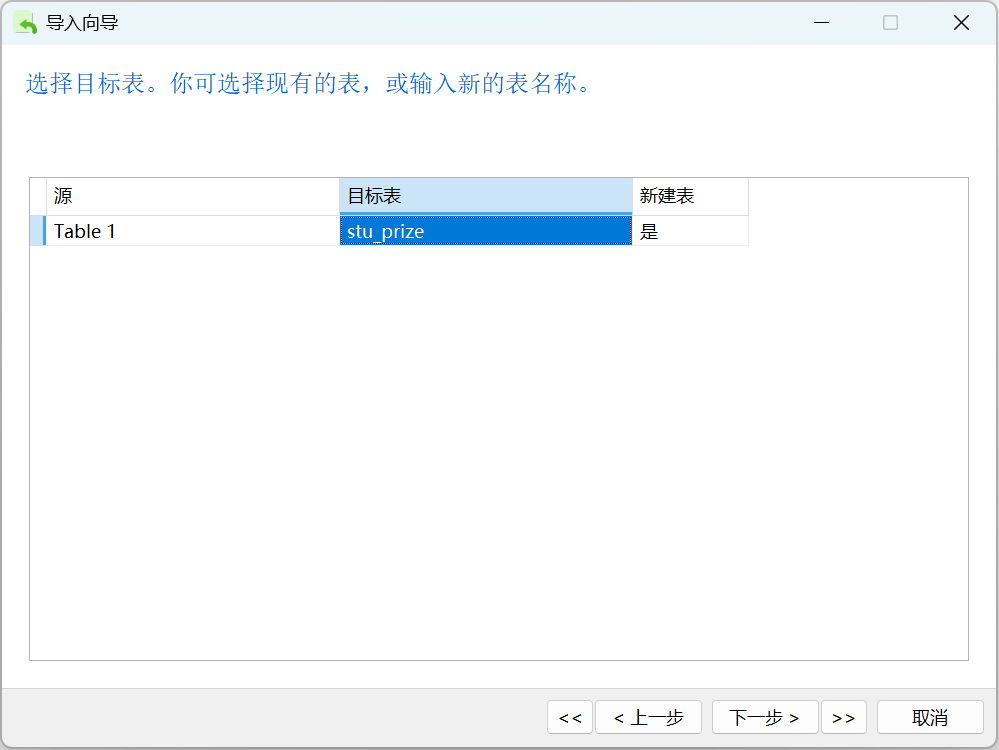Minimize the 导入向导 window

[821, 23]
